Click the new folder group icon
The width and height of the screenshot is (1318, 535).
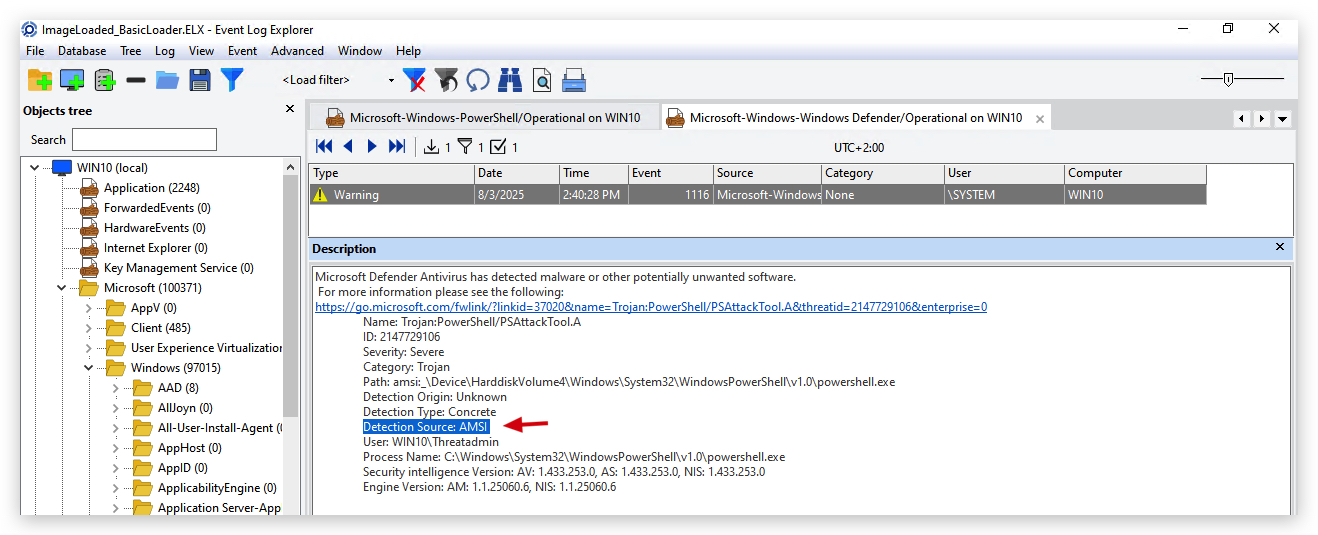(x=40, y=80)
